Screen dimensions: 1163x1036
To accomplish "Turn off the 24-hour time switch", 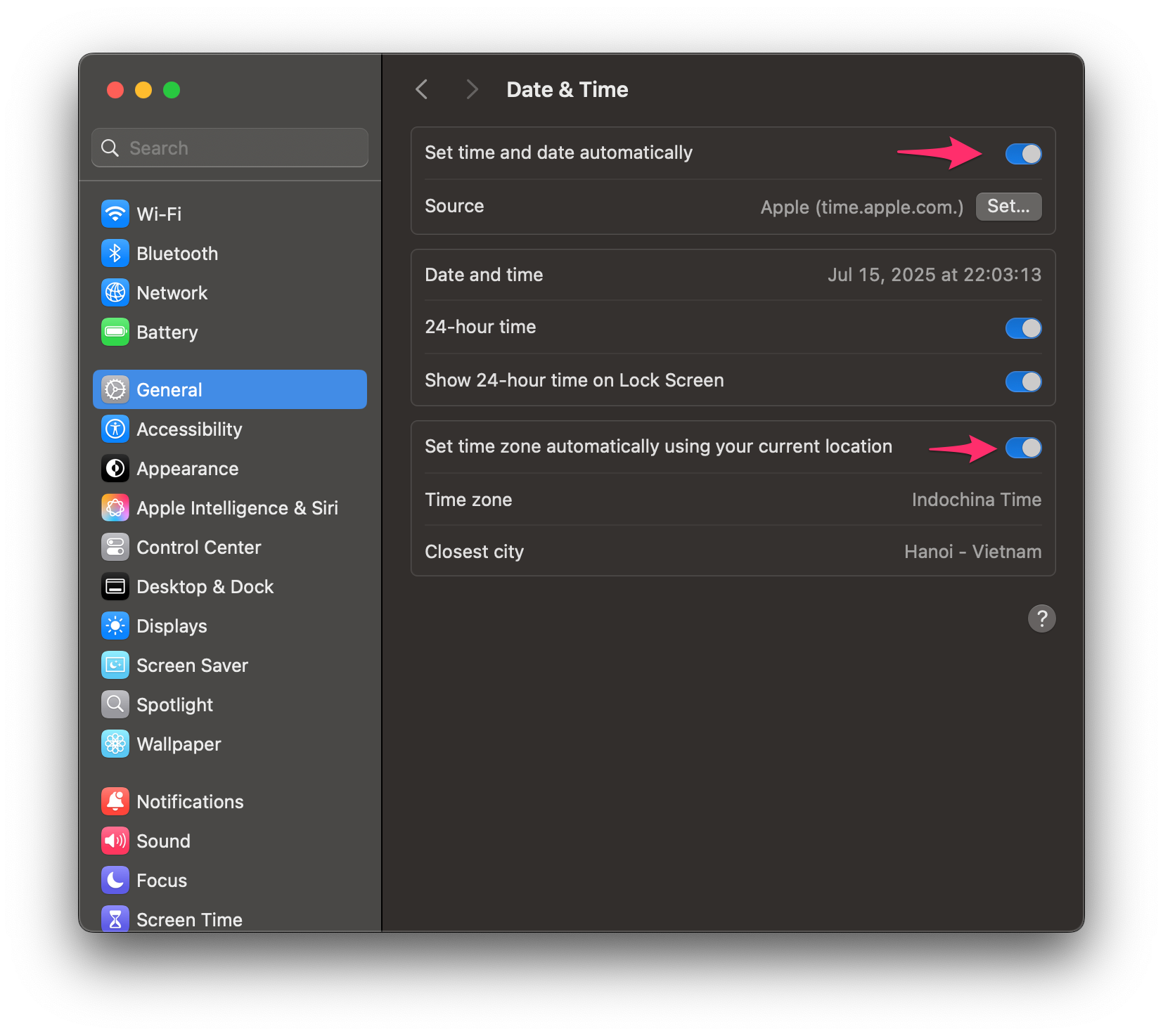I will pyautogui.click(x=1023, y=328).
